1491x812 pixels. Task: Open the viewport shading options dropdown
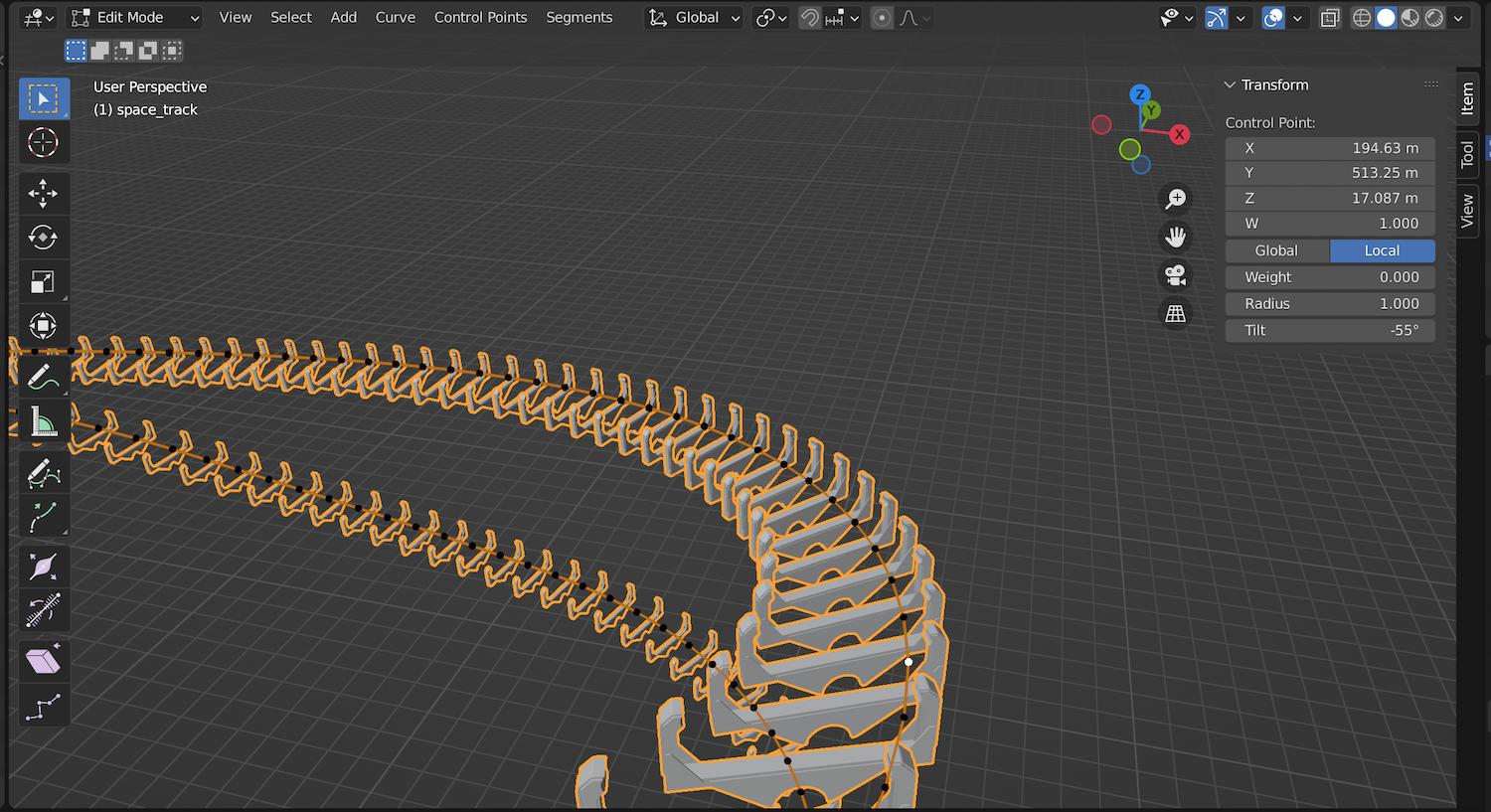tap(1458, 18)
